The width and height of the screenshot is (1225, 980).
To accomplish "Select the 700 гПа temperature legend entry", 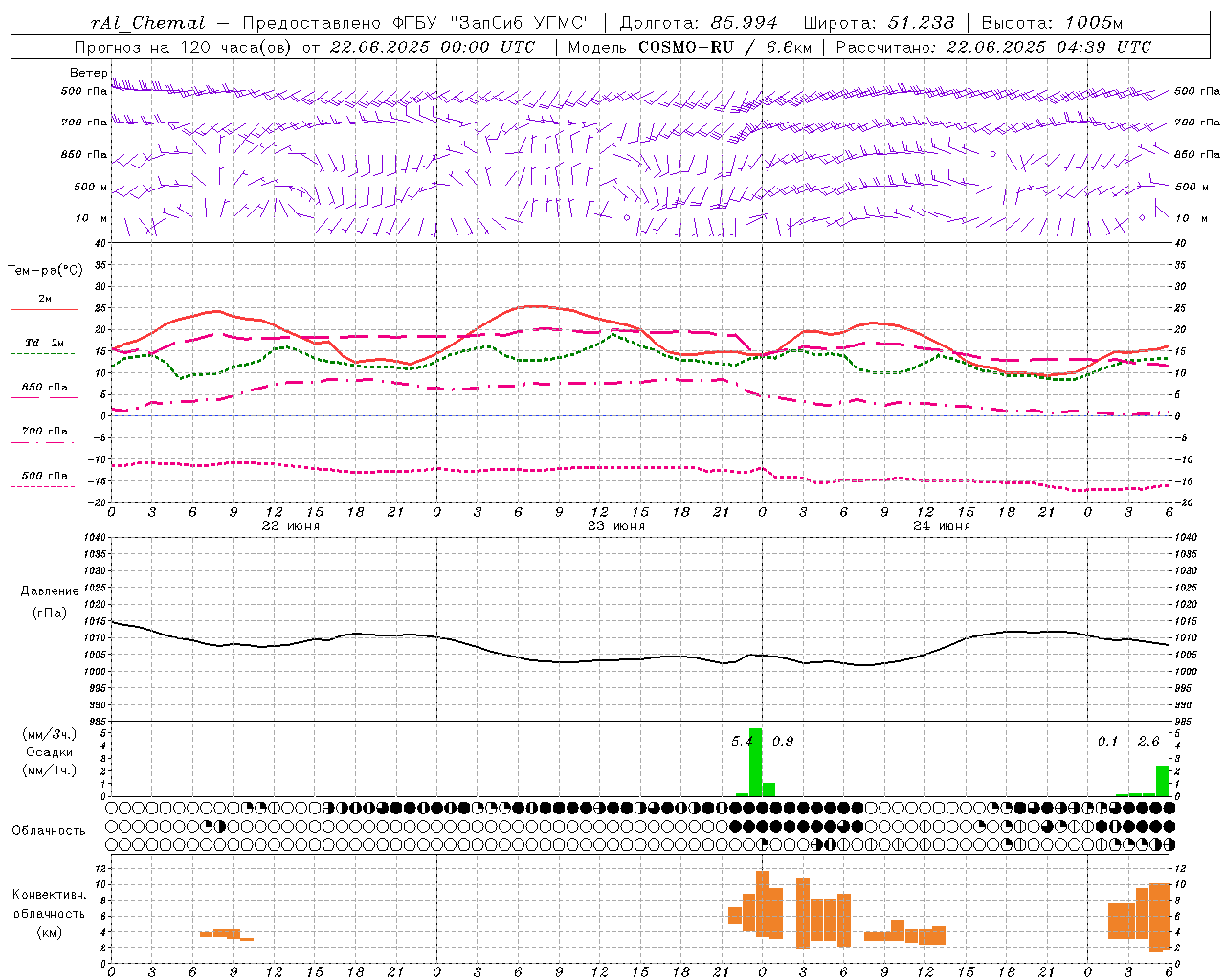I will pos(44,432).
